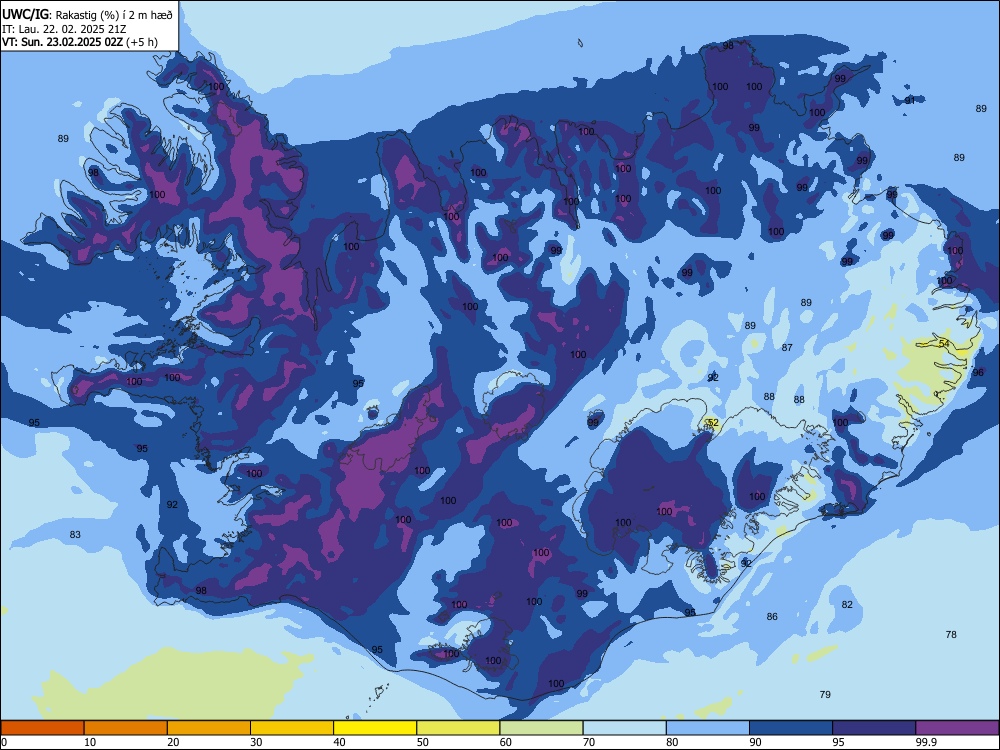Click the legend tick label "0"
The height and width of the screenshot is (750, 1000).
click(x=4, y=742)
